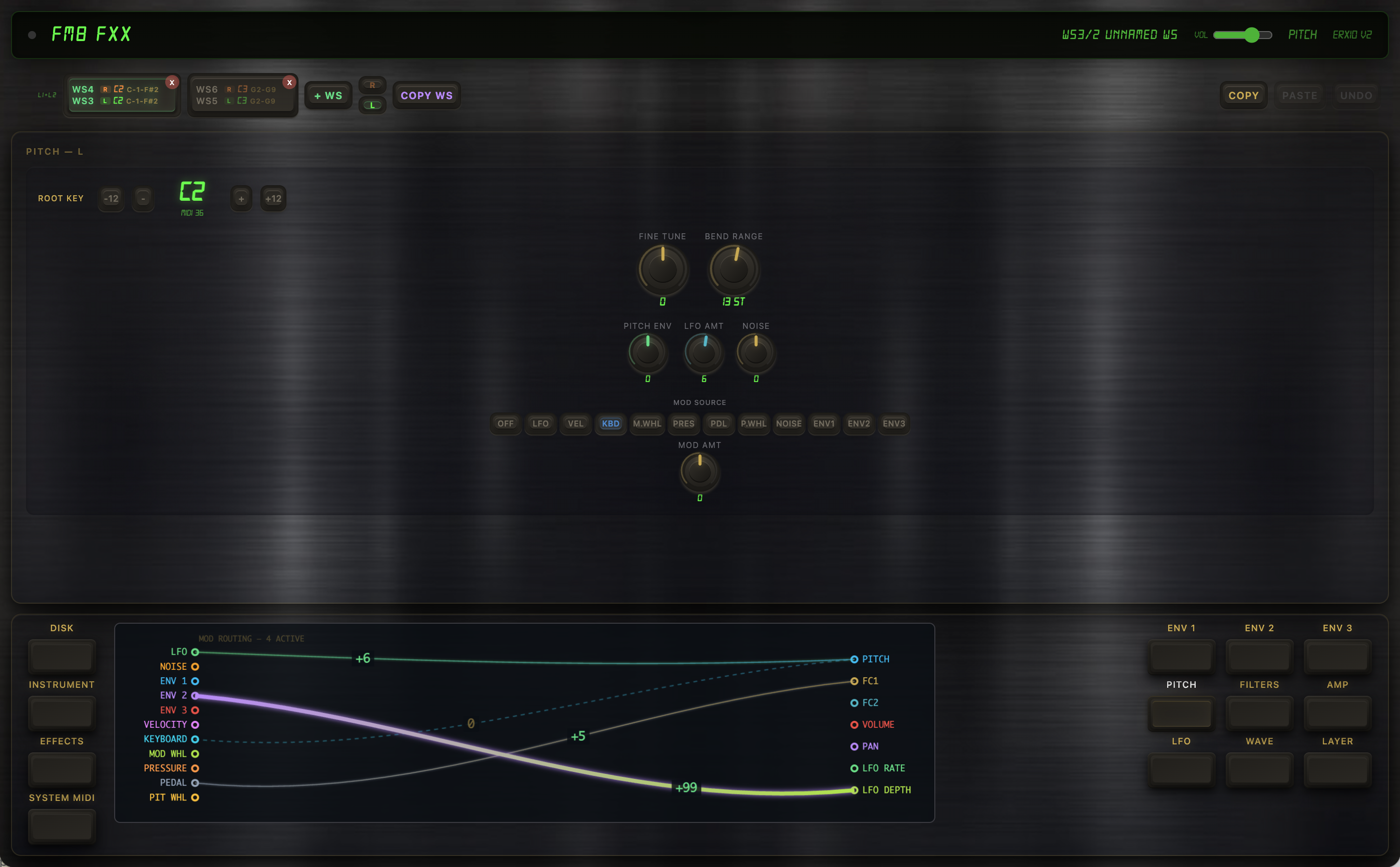Viewport: 1400px width, 867px height.
Task: Raise root key by +12
Action: click(273, 198)
